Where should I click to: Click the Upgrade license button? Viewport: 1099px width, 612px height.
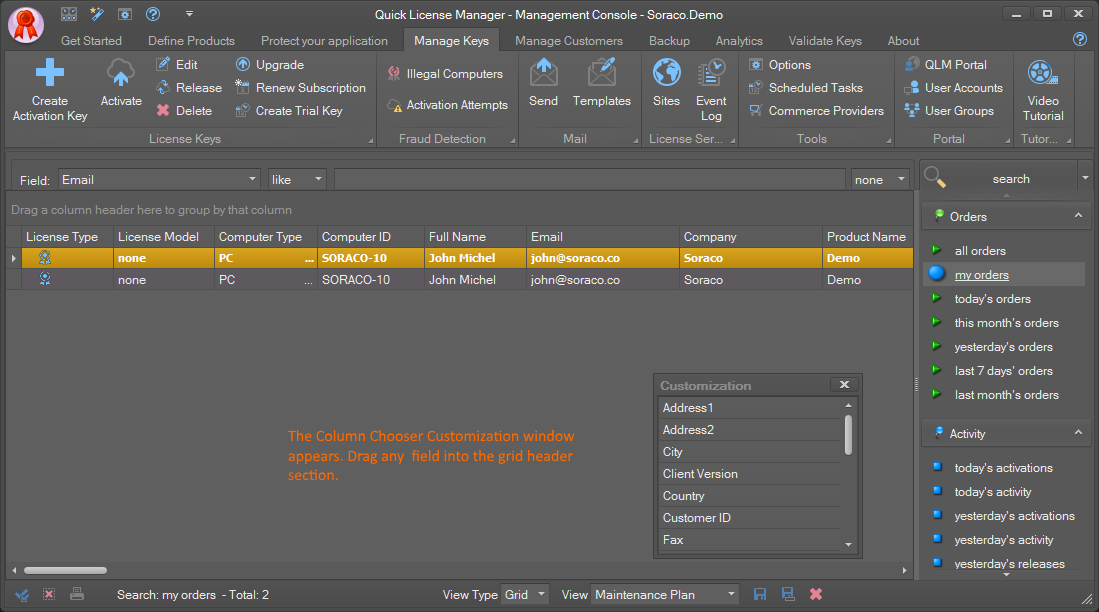(270, 64)
